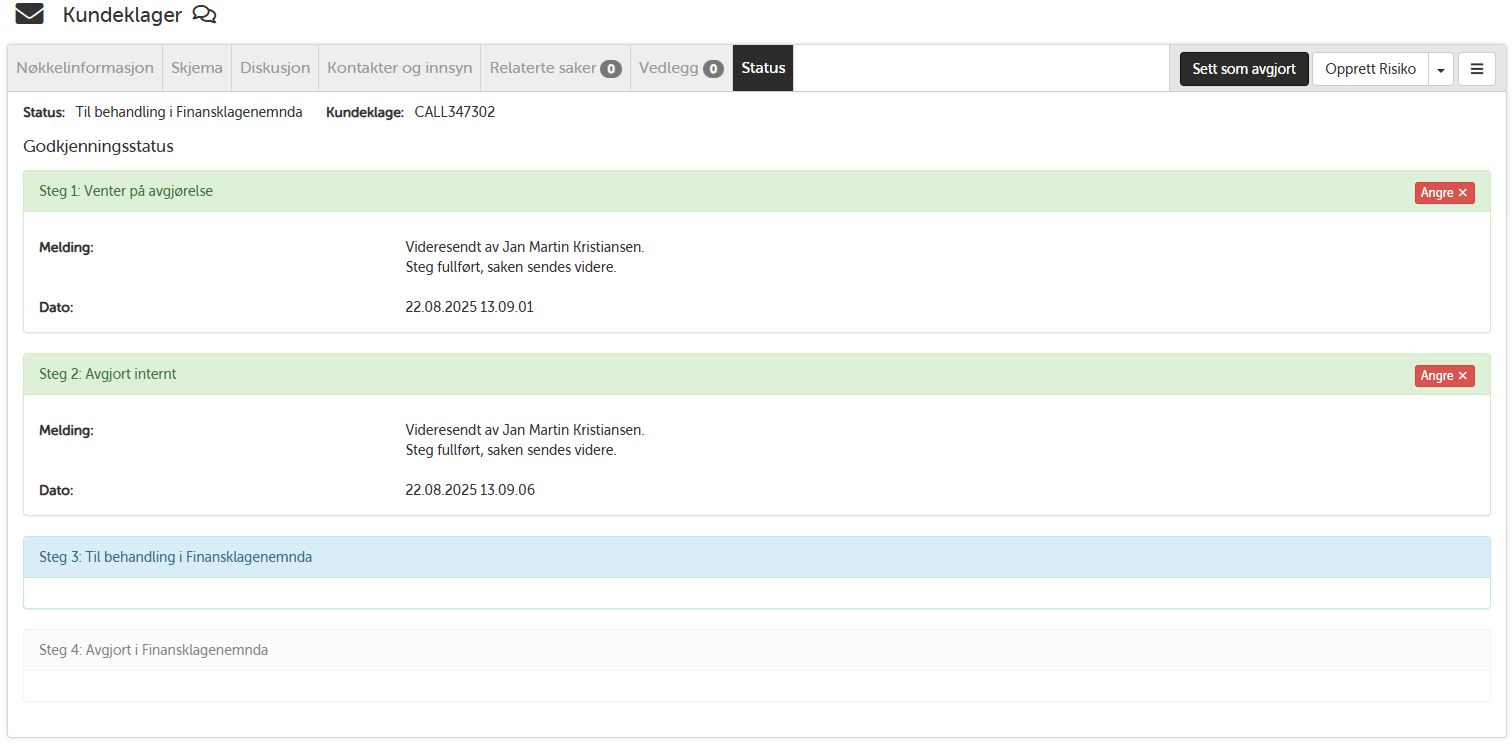Screen dimensions: 1512x747
Task: Select the active Status tab
Action: click(763, 68)
